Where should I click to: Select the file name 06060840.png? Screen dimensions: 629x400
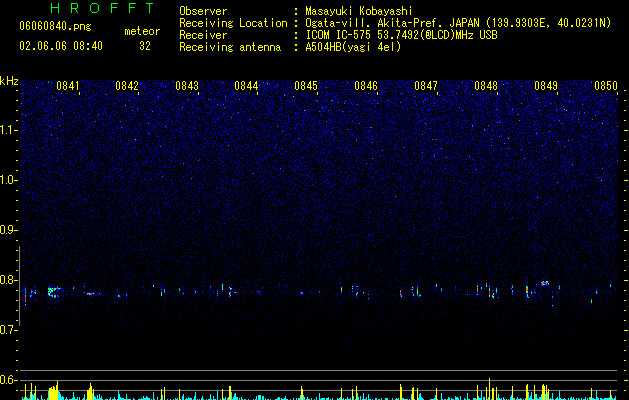tap(55, 26)
